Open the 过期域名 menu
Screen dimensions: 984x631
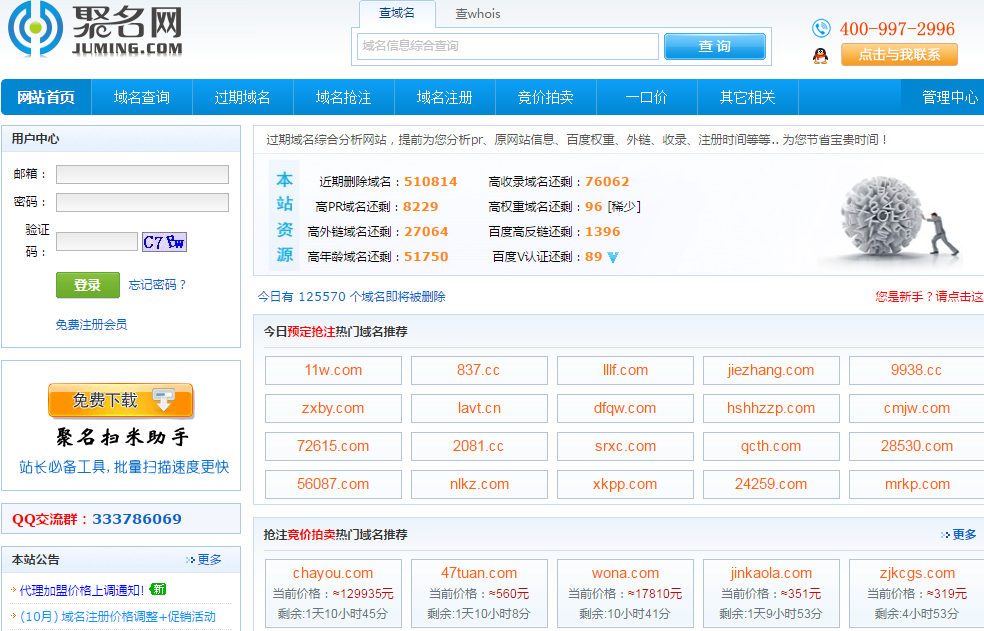tap(242, 97)
